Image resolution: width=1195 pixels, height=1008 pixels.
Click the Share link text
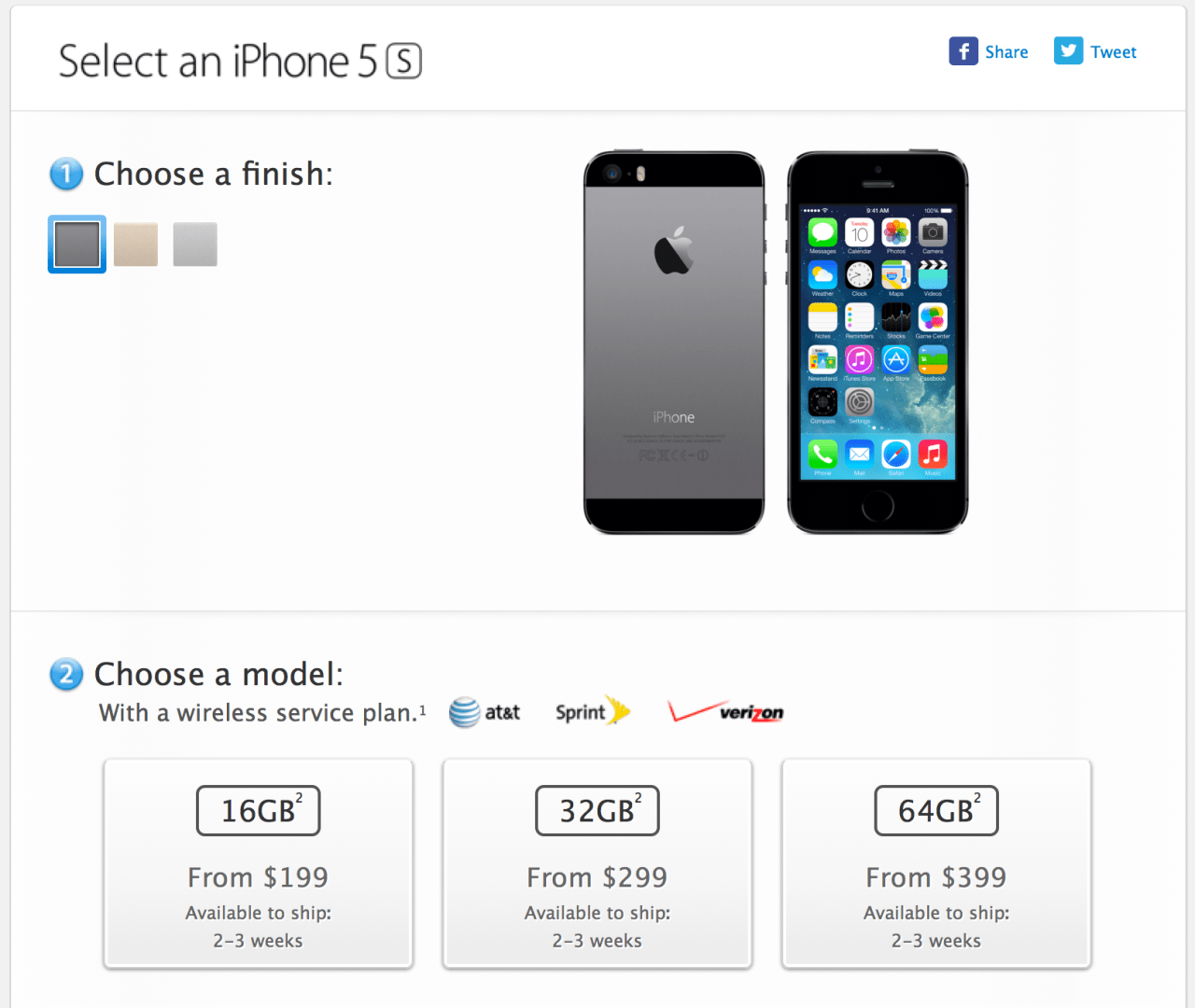point(1006,52)
